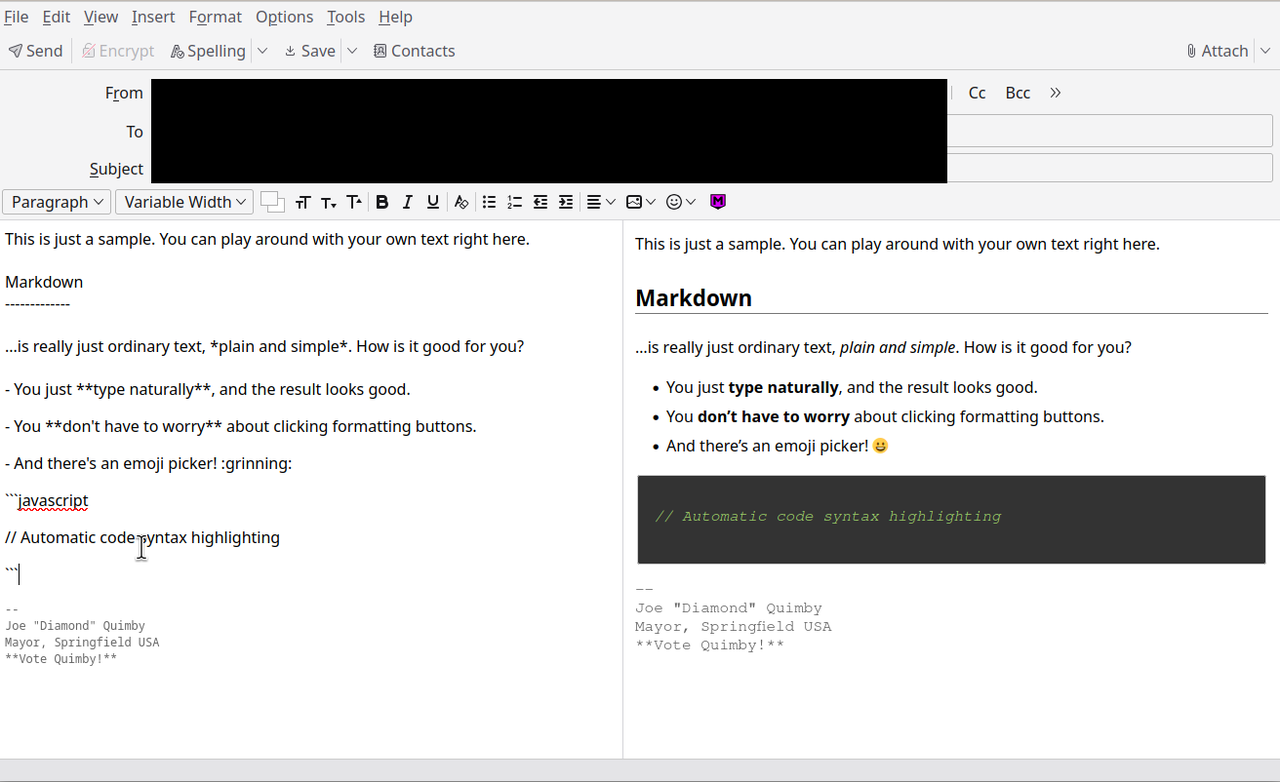Save the message draft
This screenshot has width=1280, height=782.
[309, 51]
